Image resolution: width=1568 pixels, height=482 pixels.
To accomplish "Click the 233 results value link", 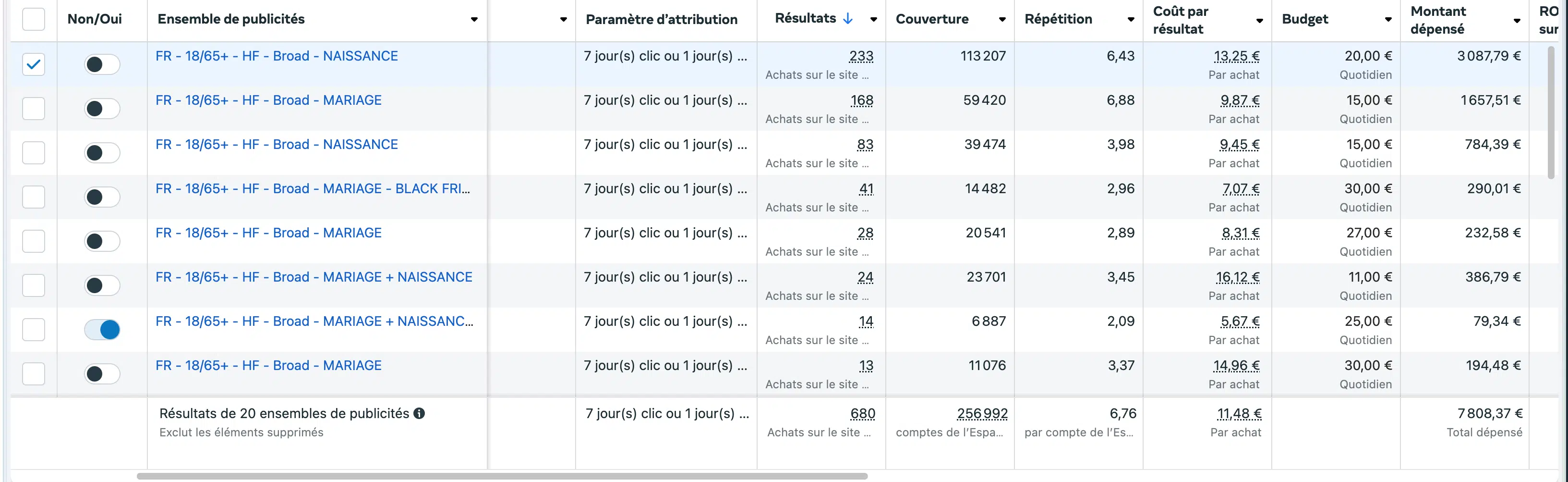I will [x=861, y=56].
